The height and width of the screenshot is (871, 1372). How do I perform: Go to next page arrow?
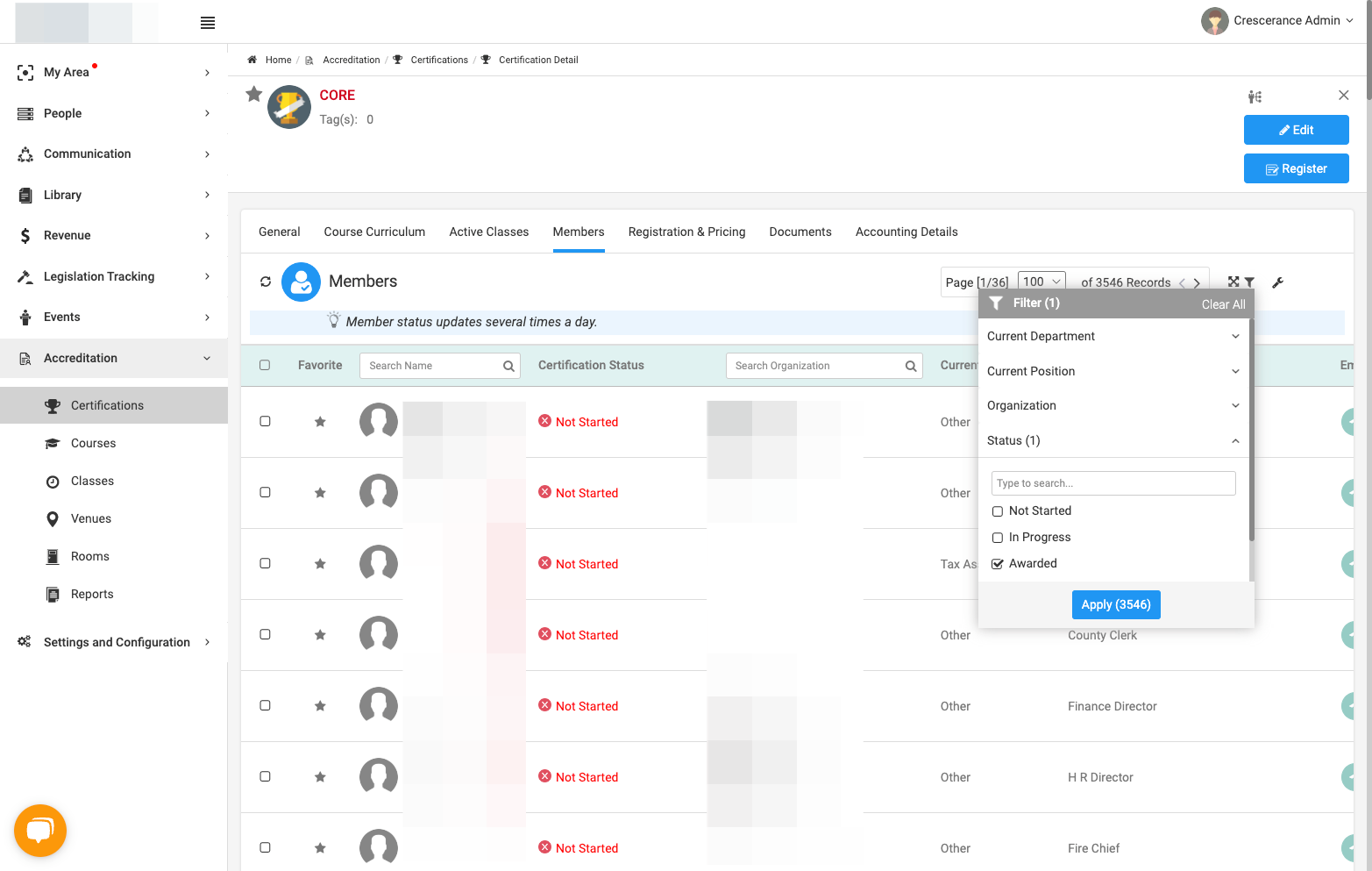click(1197, 282)
